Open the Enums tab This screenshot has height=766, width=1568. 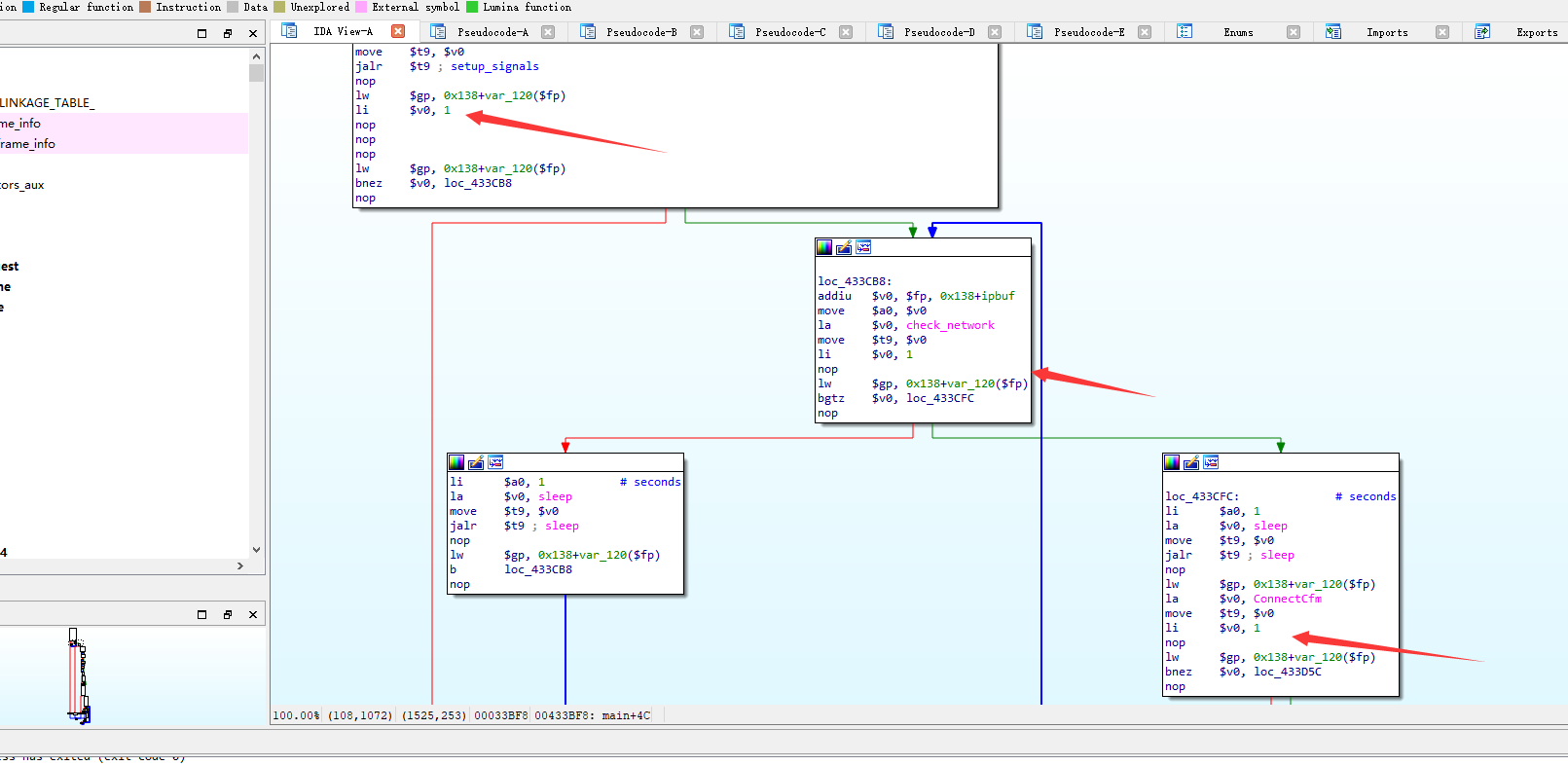click(1237, 32)
